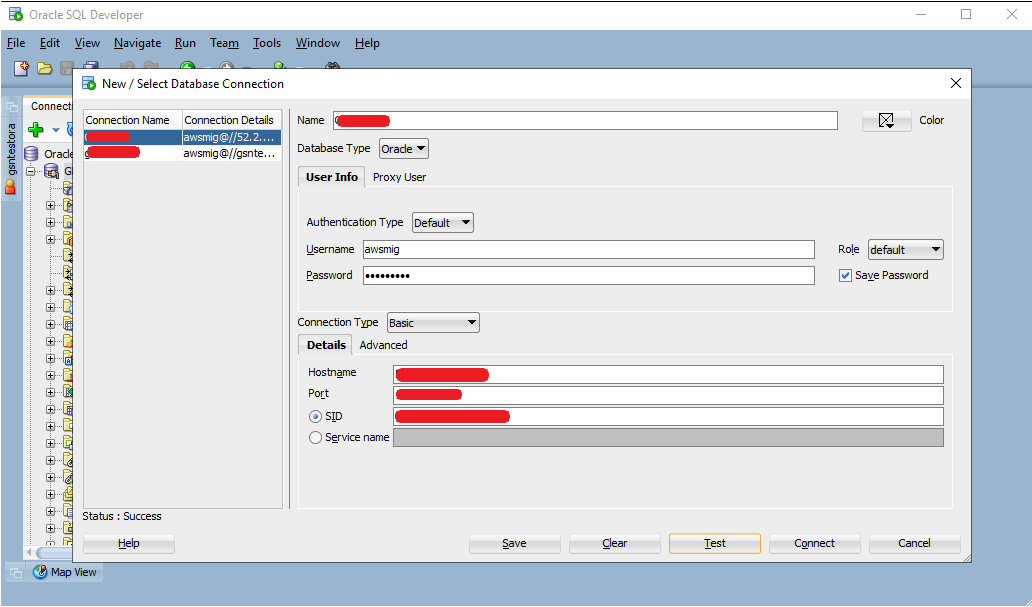Viewport: 1032px width, 607px height.
Task: Click into the Hostname field
Action: (x=668, y=375)
